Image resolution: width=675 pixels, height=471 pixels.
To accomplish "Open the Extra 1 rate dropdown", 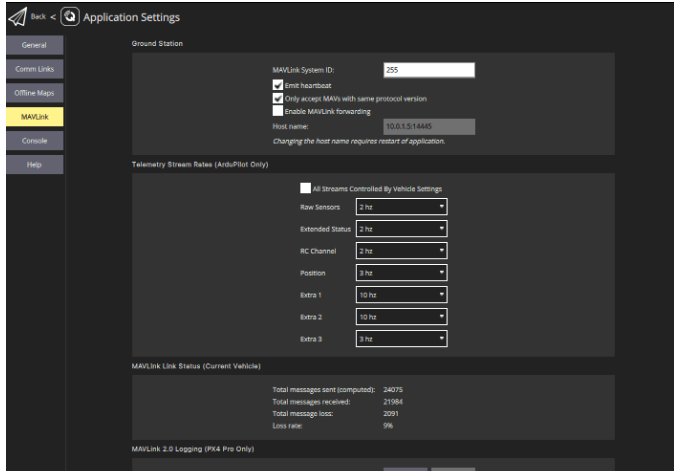I will [x=401, y=295].
